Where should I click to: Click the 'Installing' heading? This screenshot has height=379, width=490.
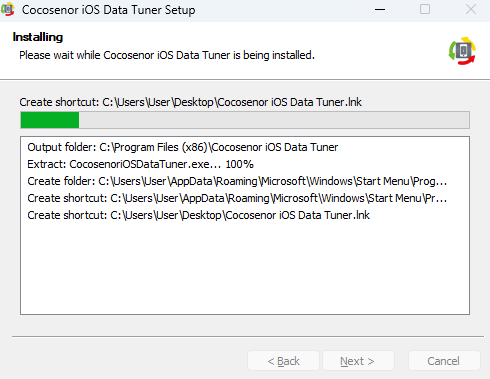click(38, 37)
